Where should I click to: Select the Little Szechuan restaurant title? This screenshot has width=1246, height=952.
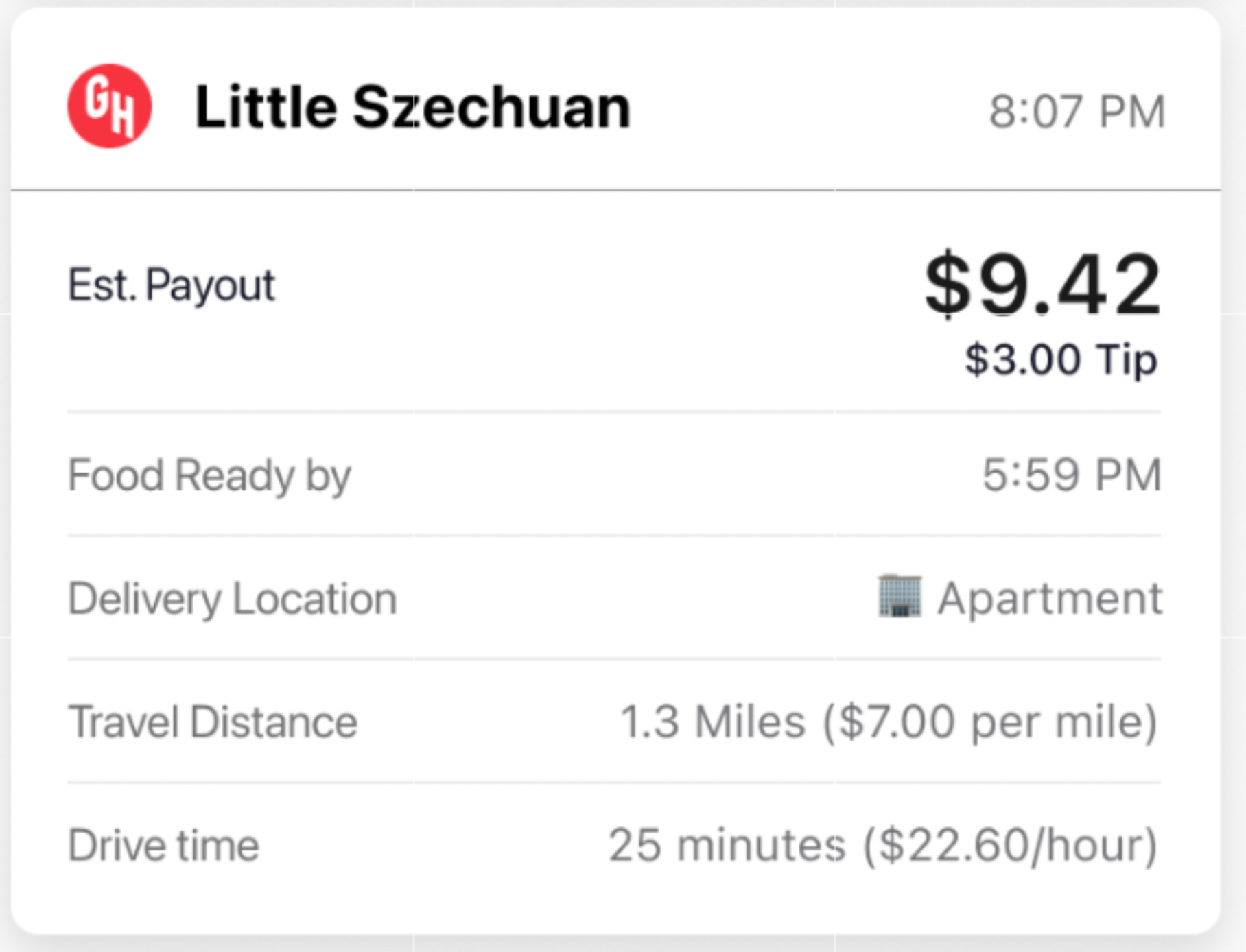point(412,107)
